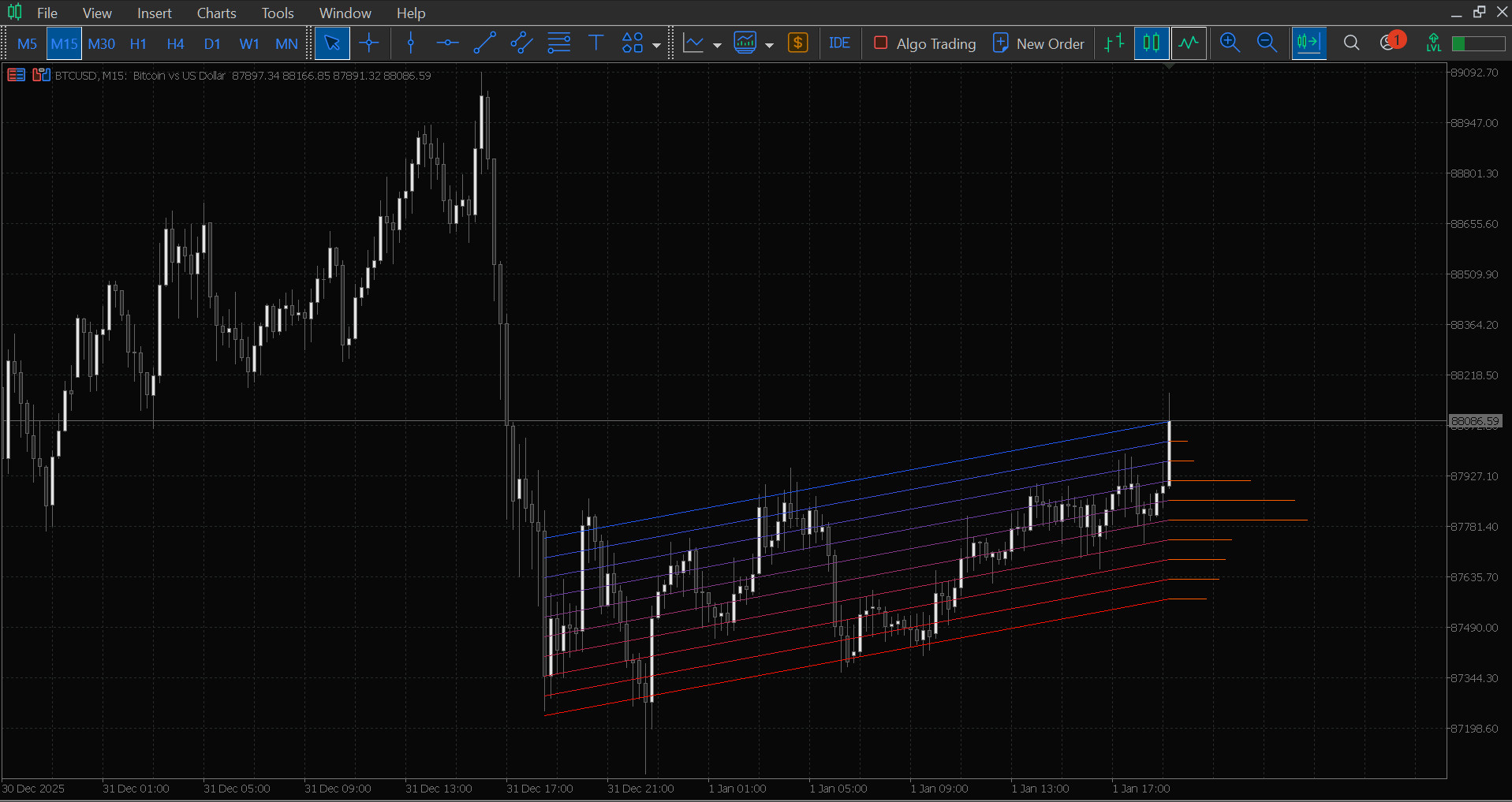Switch chart to bar chart mode
This screenshot has height=802, width=1512.
[1114, 43]
